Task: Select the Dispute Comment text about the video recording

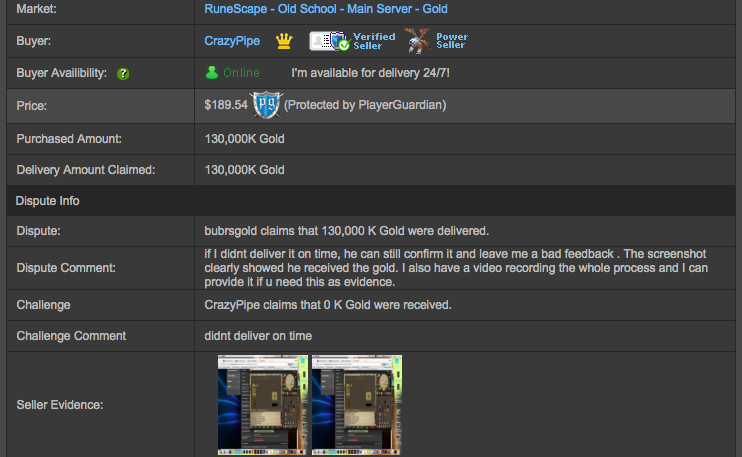Action: point(456,268)
